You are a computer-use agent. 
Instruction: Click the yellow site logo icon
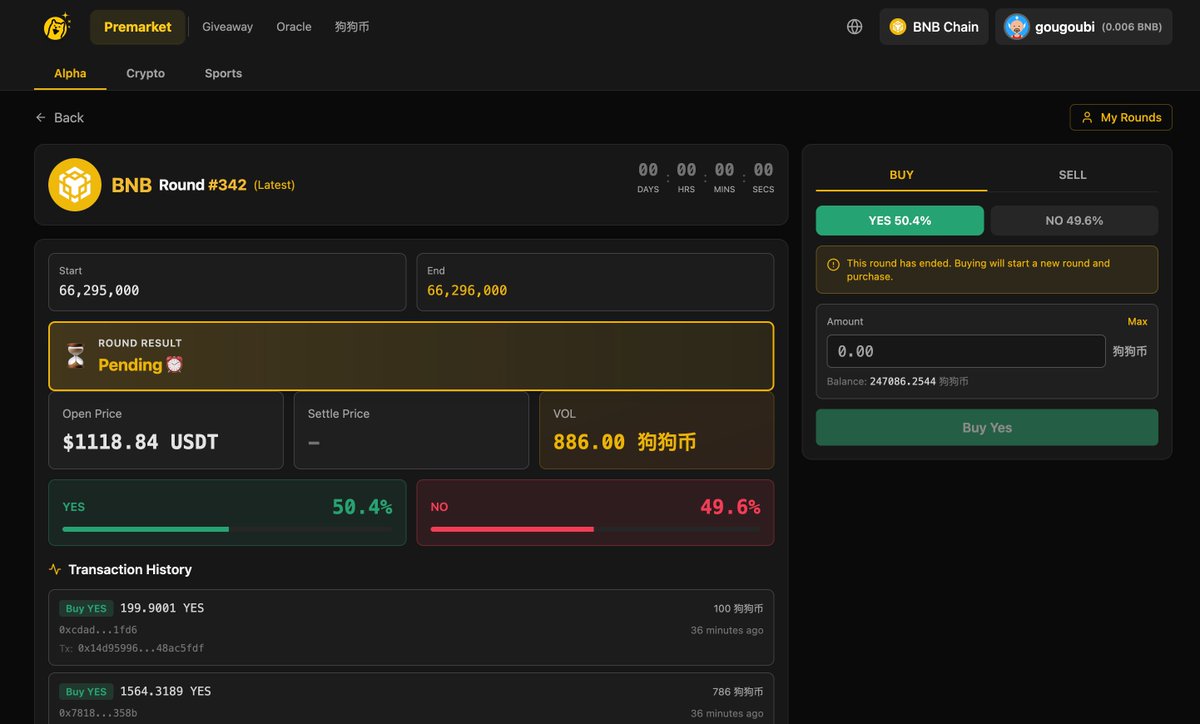coord(57,27)
